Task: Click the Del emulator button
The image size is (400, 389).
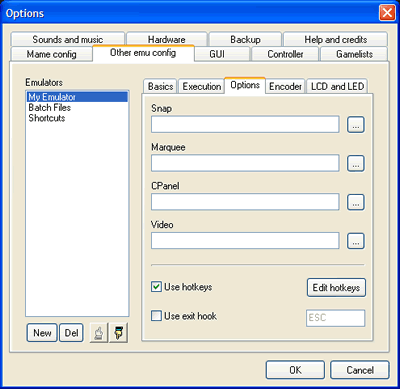Action: tap(71, 333)
